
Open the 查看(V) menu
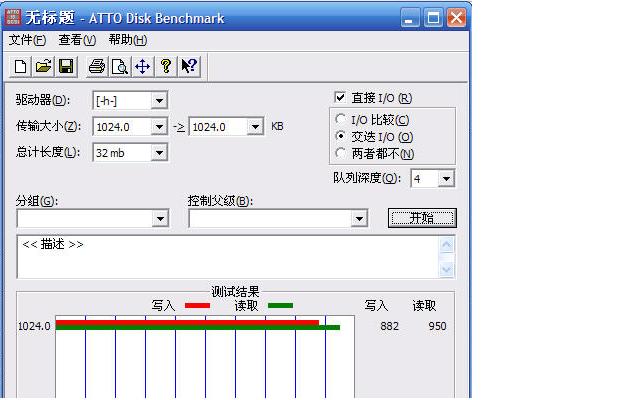(77, 40)
